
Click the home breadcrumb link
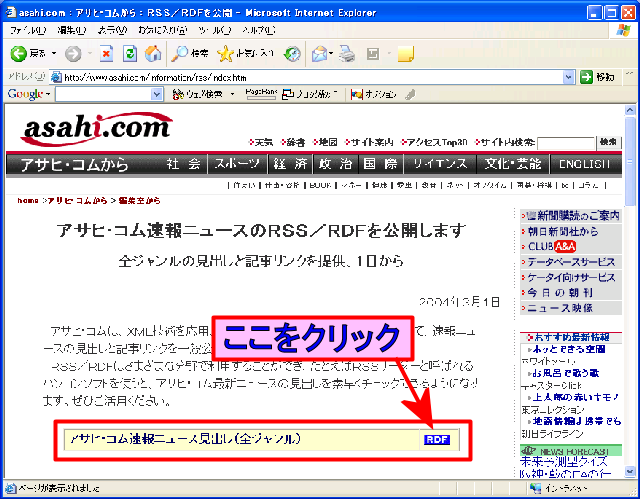pos(28,200)
